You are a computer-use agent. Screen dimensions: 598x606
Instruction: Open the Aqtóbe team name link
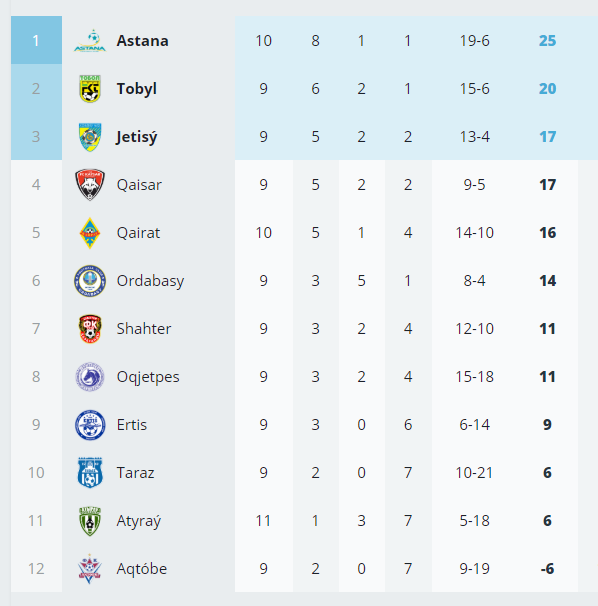[142, 569]
